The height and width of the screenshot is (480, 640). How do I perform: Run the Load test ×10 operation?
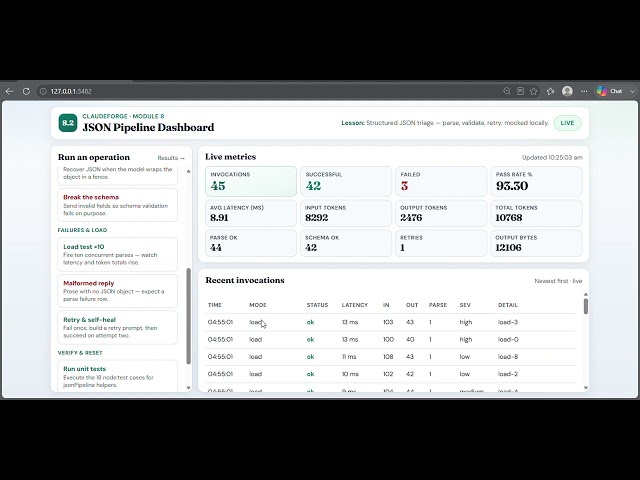tap(118, 254)
